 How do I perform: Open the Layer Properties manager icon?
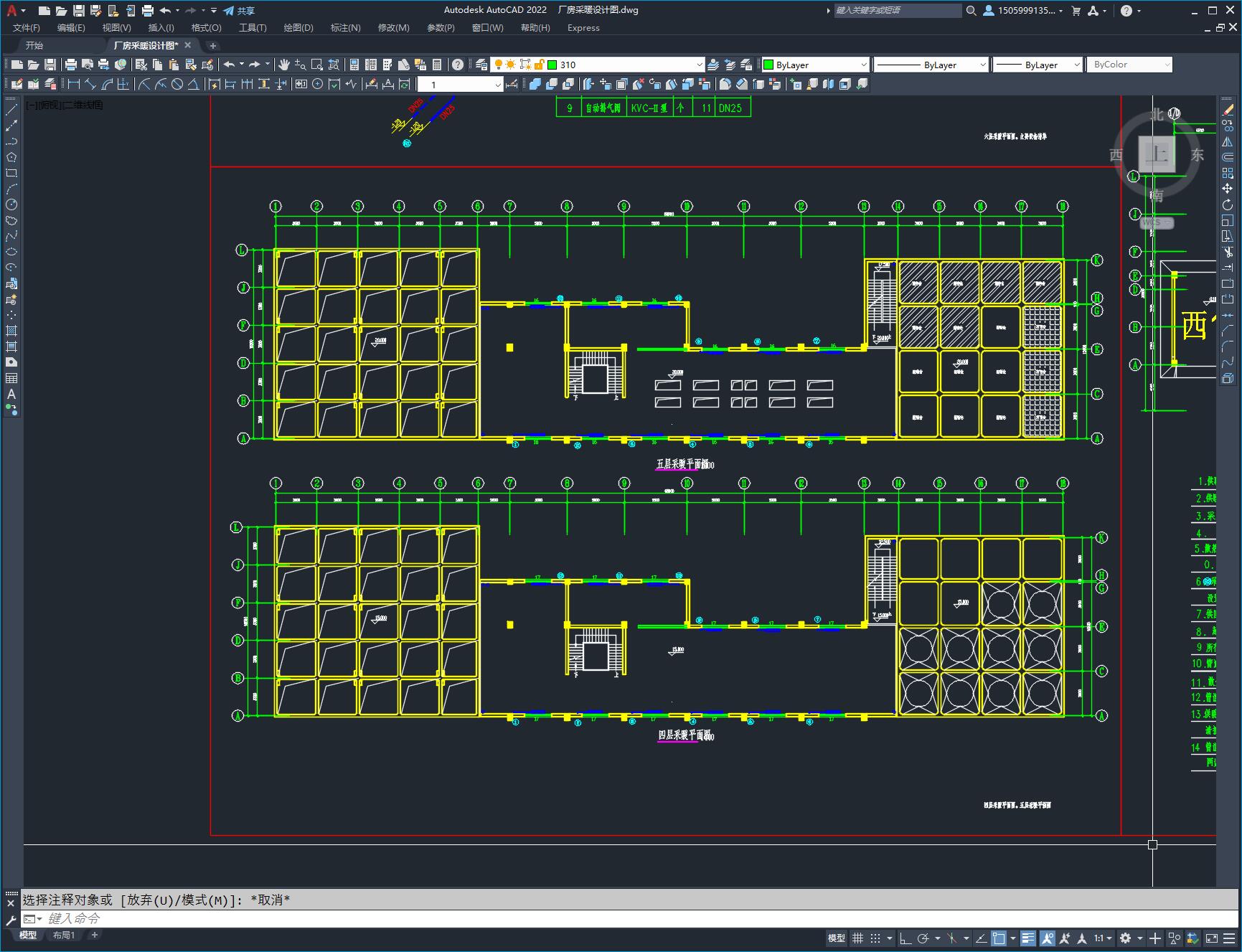coord(481,65)
